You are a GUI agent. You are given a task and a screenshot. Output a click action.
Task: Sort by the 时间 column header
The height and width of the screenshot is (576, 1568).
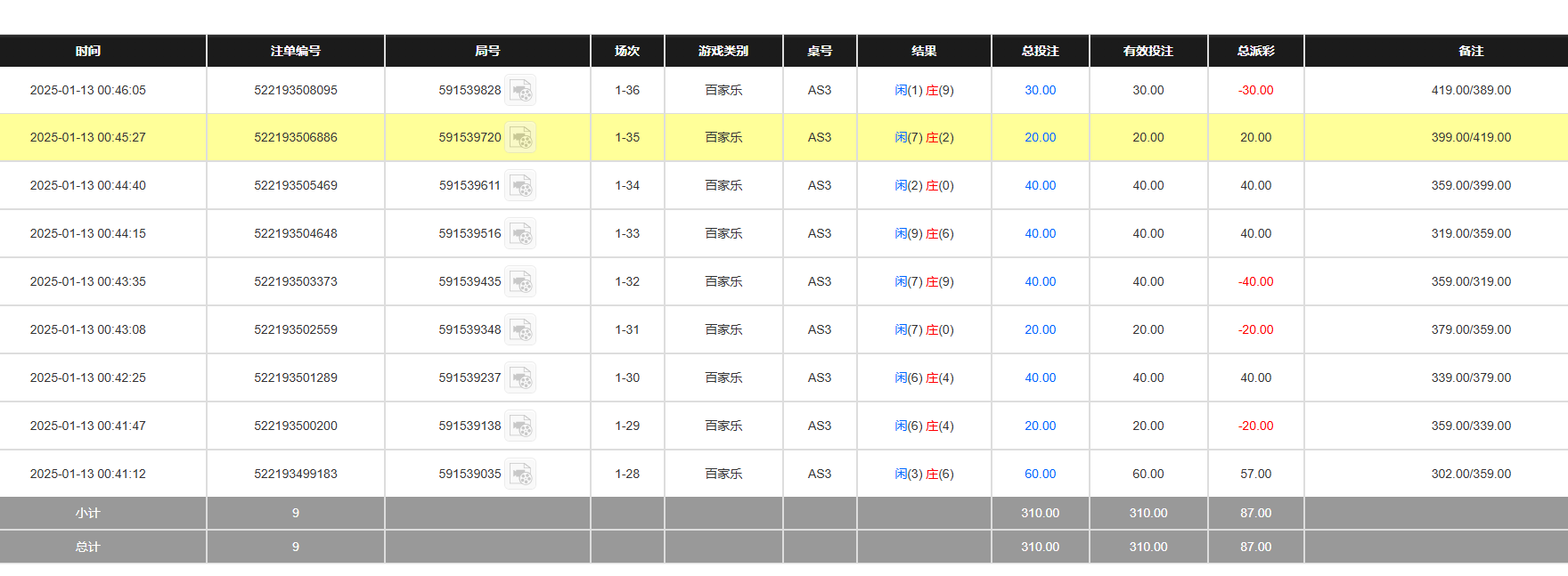[x=88, y=52]
